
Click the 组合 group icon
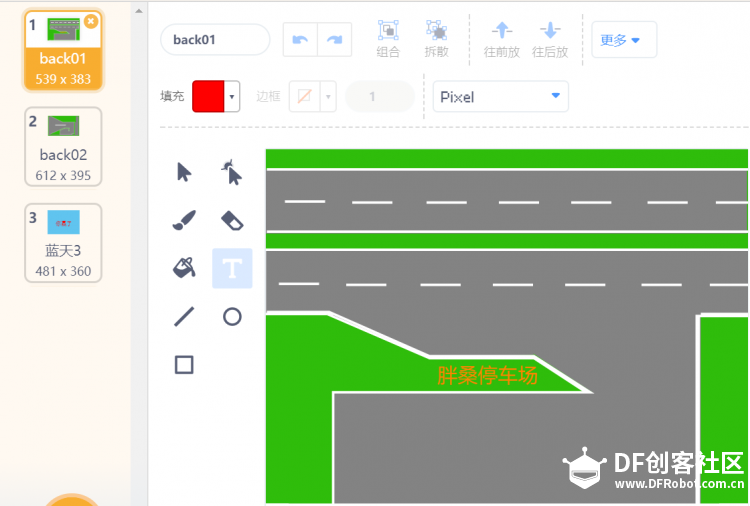pyautogui.click(x=388, y=39)
